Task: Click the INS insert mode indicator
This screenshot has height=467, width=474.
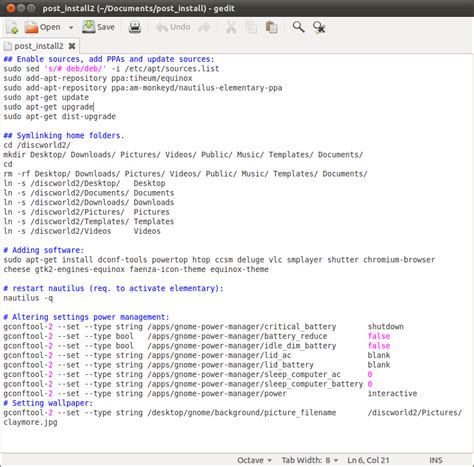Action: tap(436, 460)
